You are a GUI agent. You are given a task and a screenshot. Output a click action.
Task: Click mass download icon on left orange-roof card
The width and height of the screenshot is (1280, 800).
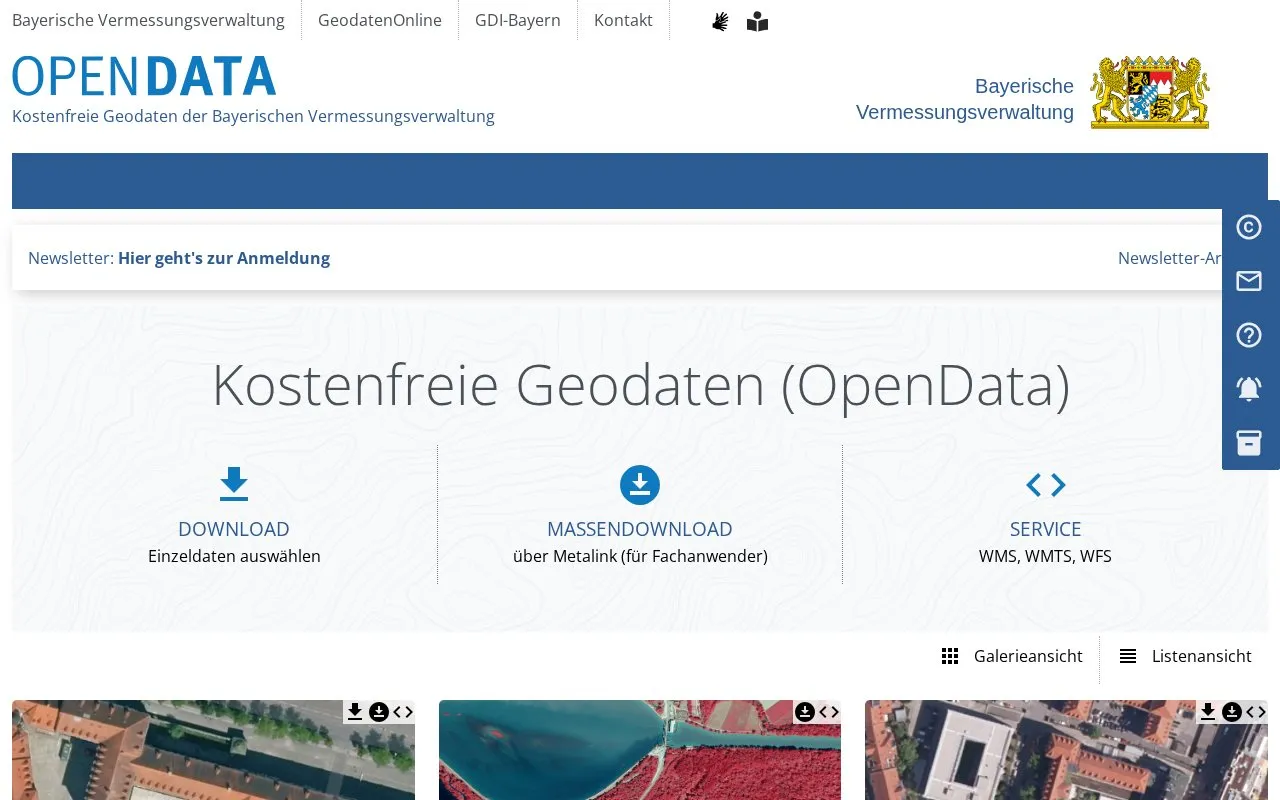[379, 712]
